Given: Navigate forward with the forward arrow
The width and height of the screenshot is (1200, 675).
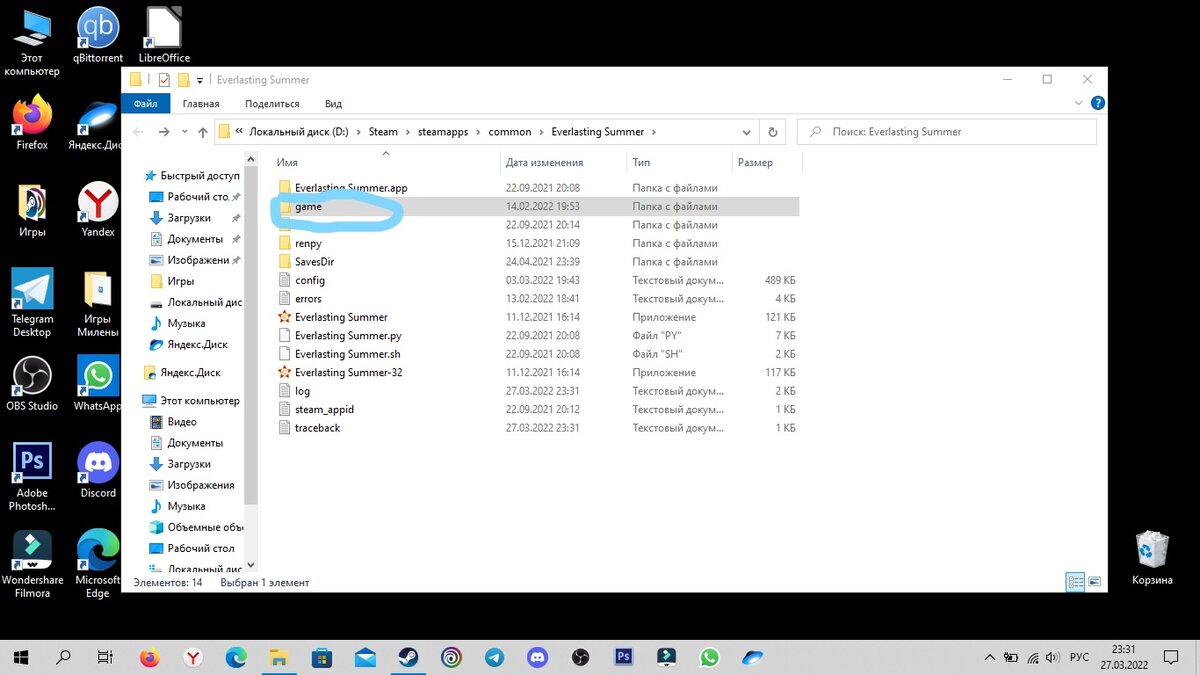Looking at the screenshot, I should pyautogui.click(x=163, y=132).
